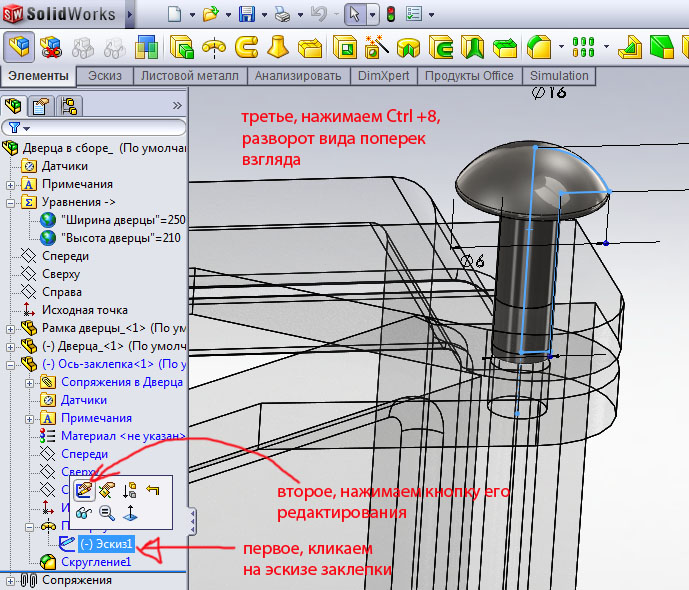
Task: Open the ConfigurationManager panel tab
Action: pyautogui.click(x=68, y=106)
